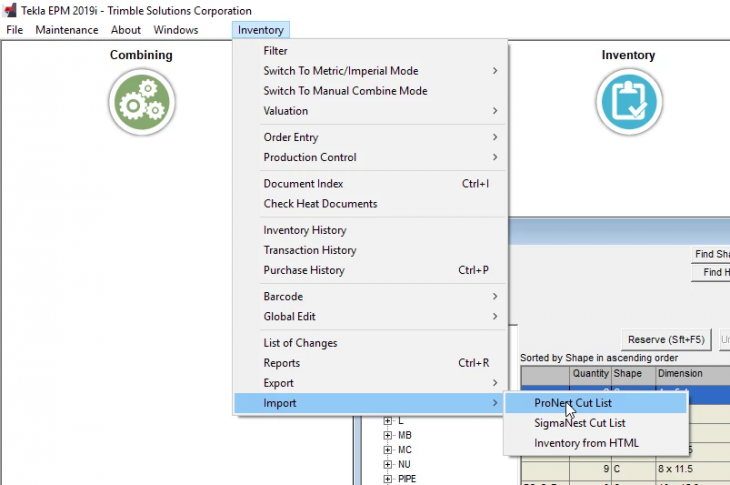Expand the L tree node

tap(387, 421)
